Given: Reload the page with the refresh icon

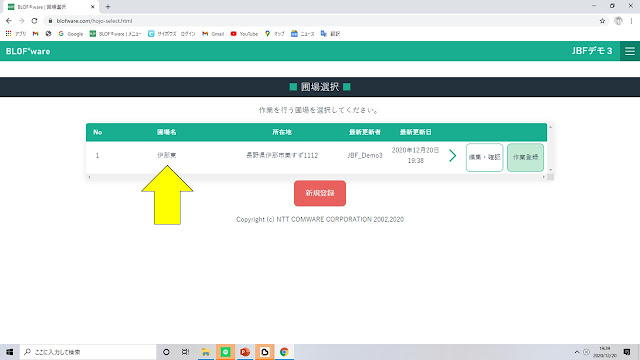Looking at the screenshot, I should (34, 21).
